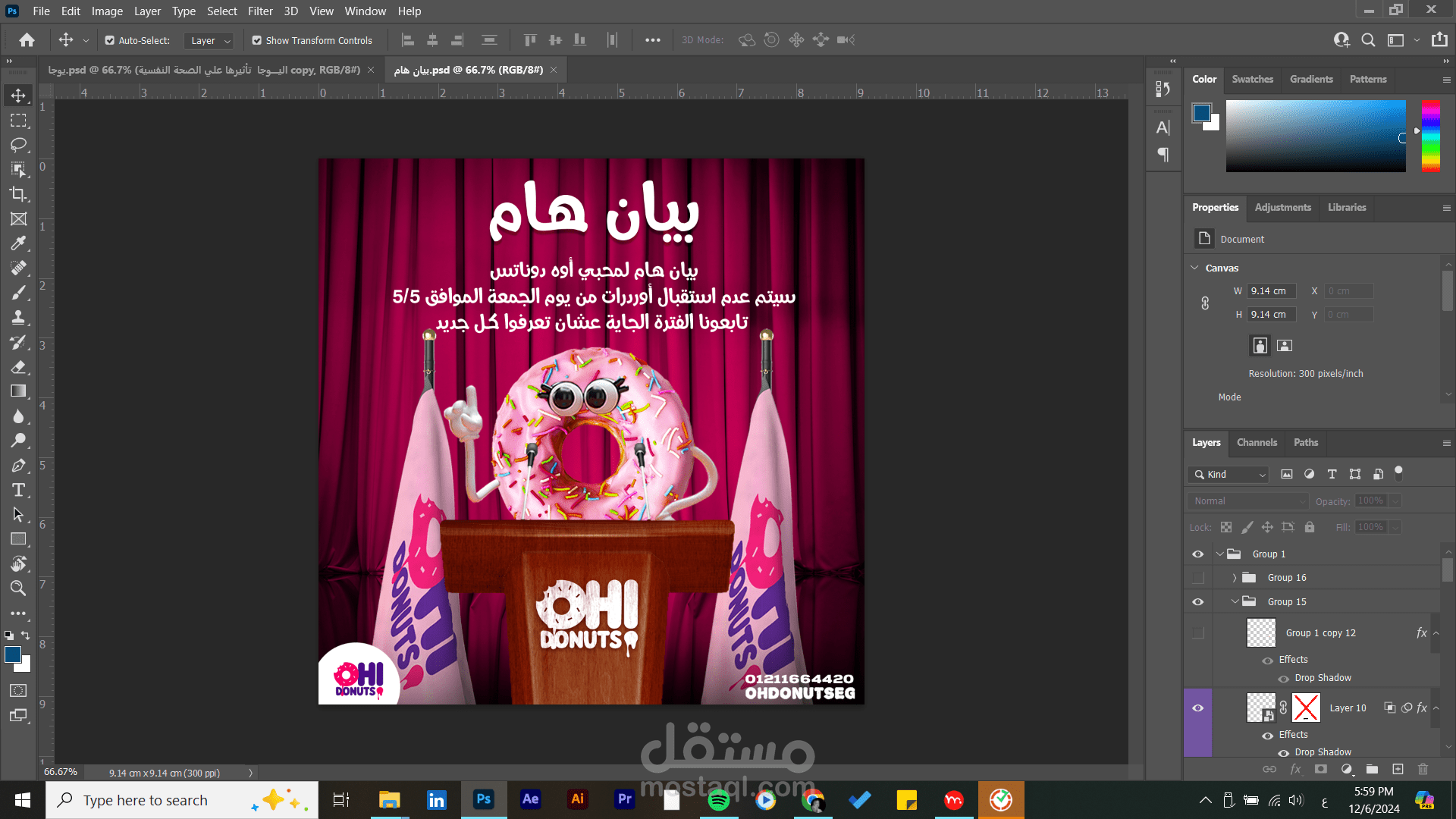Open the Filter menu
Image resolution: width=1456 pixels, height=819 pixels.
(260, 11)
